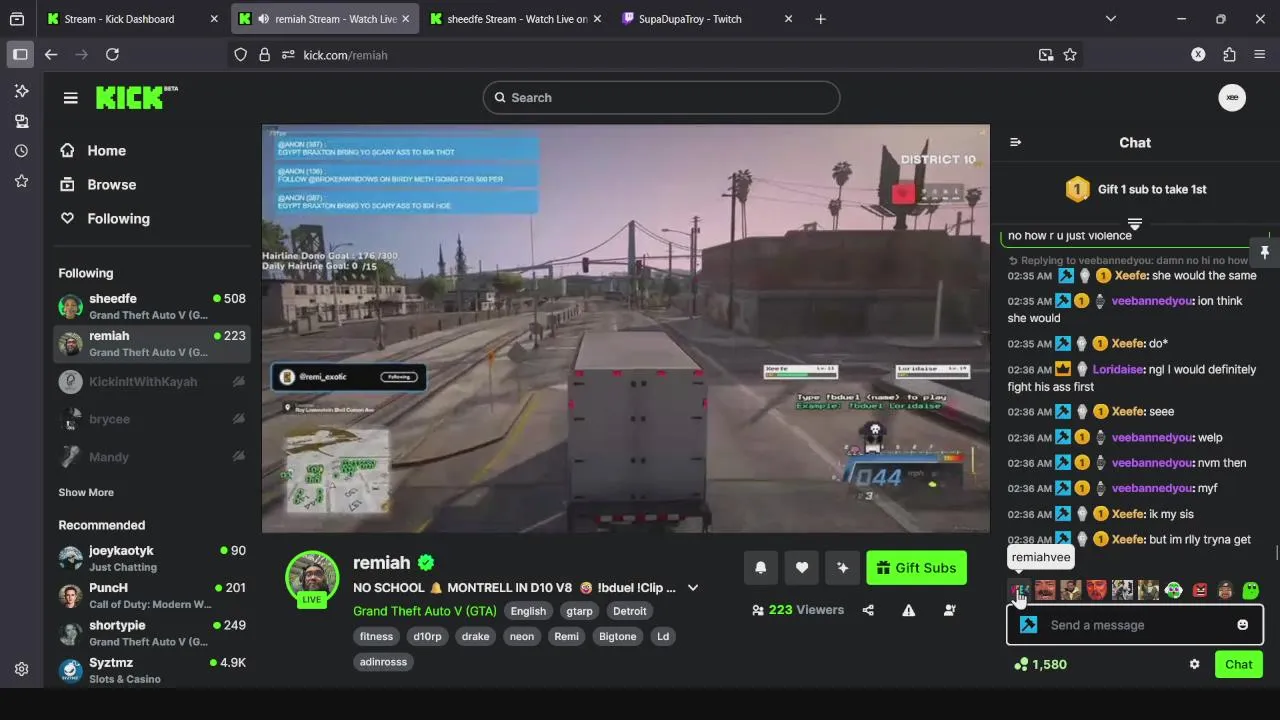Image resolution: width=1280 pixels, height=720 pixels.
Task: Open bookmarks sidebar star icon
Action: tap(21, 181)
